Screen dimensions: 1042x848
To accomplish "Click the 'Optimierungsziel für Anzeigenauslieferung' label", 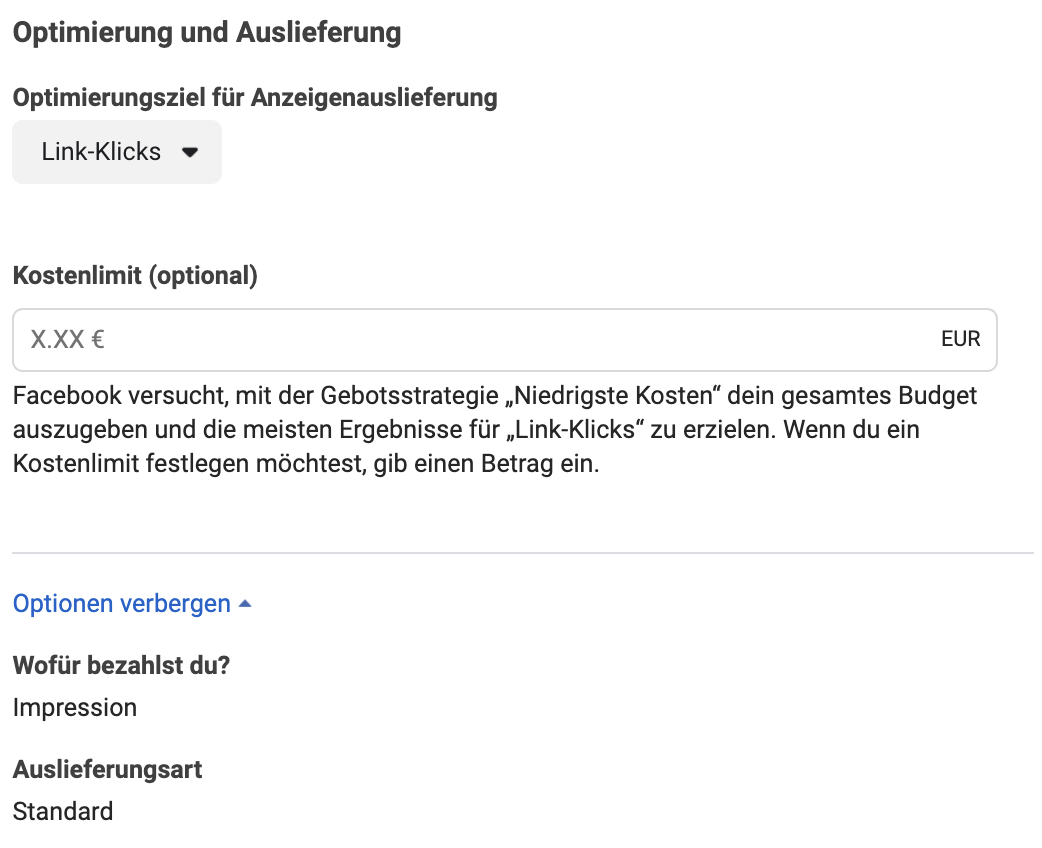I will 254,97.
